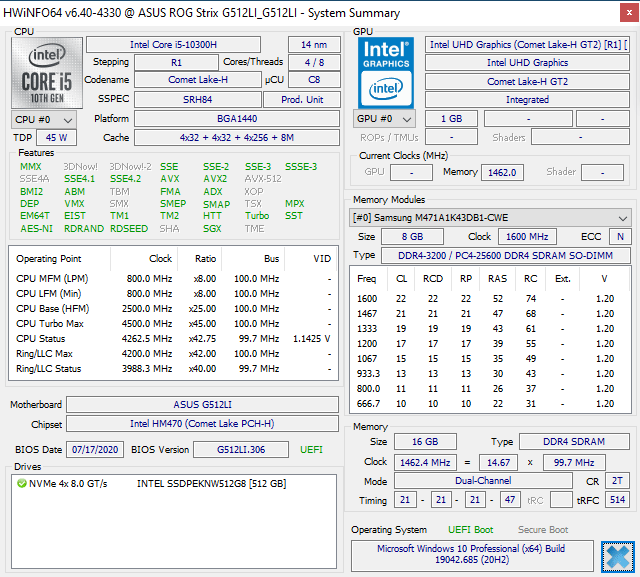The width and height of the screenshot is (640, 577).
Task: Click the BIOS date 07/17/2020 field
Action: tap(95, 449)
